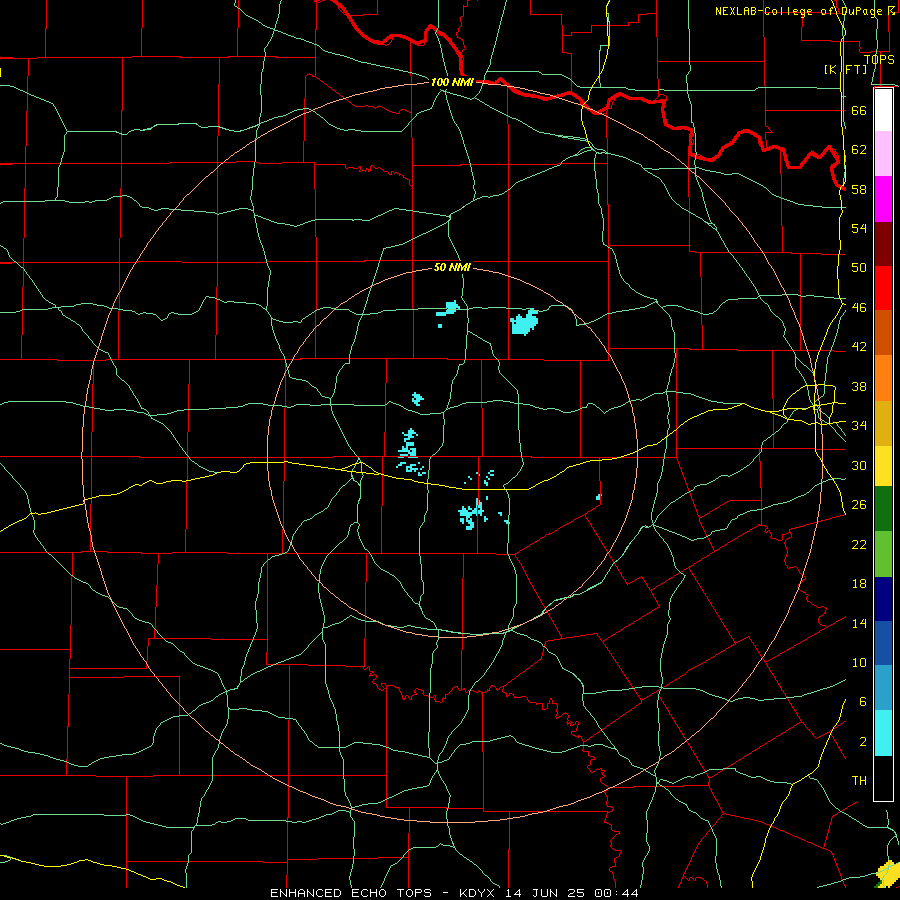Viewport: 900px width, 900px height.
Task: Click the legend value '26'
Action: (x=859, y=505)
